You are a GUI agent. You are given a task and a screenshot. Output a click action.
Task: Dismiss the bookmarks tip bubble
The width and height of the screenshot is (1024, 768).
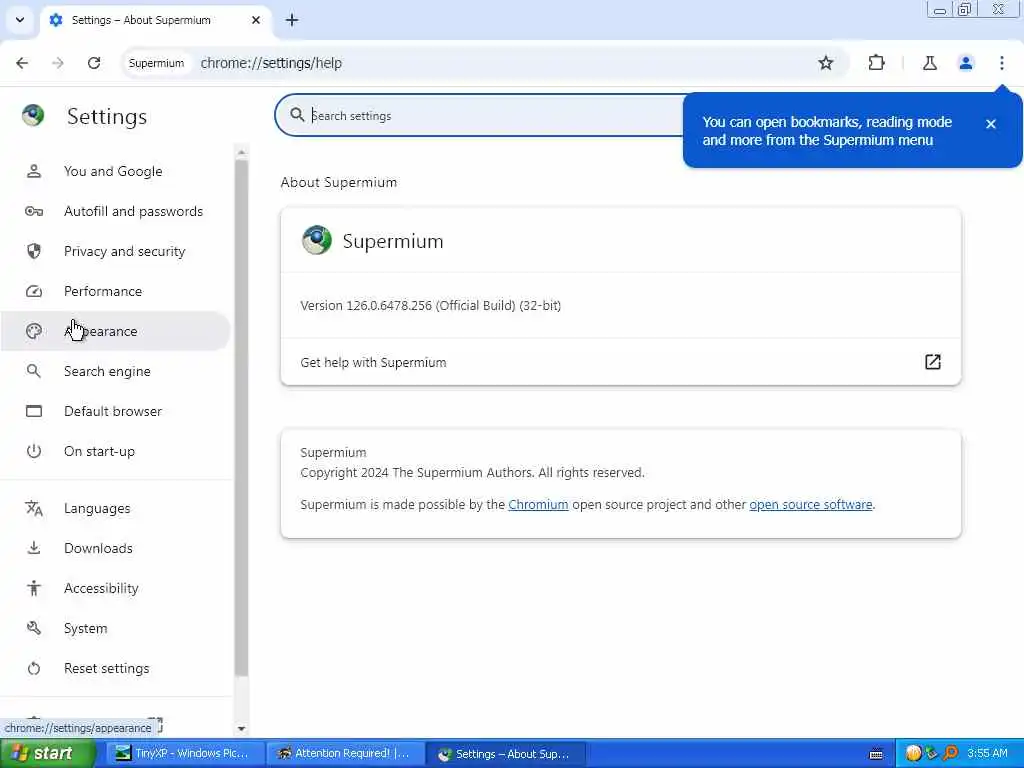991,123
